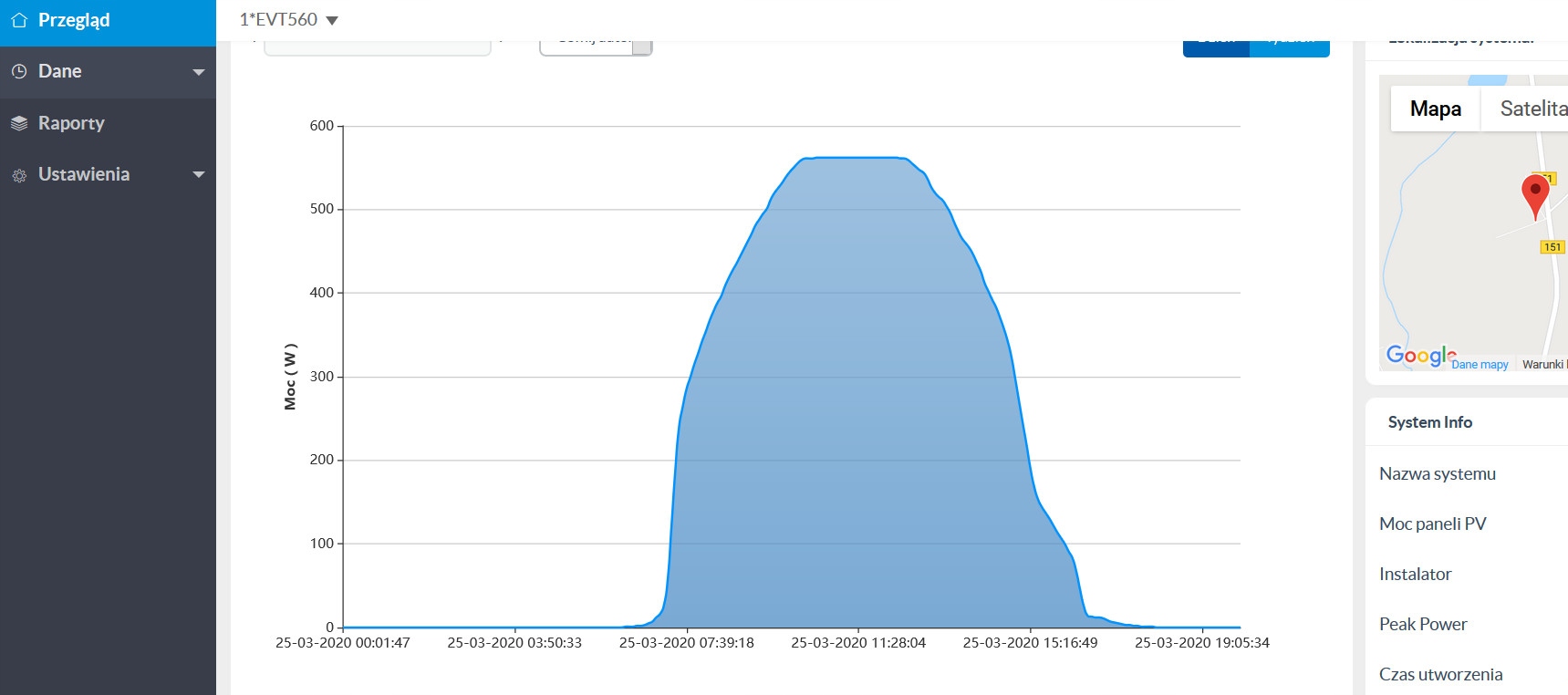
Task: Click the gear icon beside Ustawienia
Action: (19, 175)
